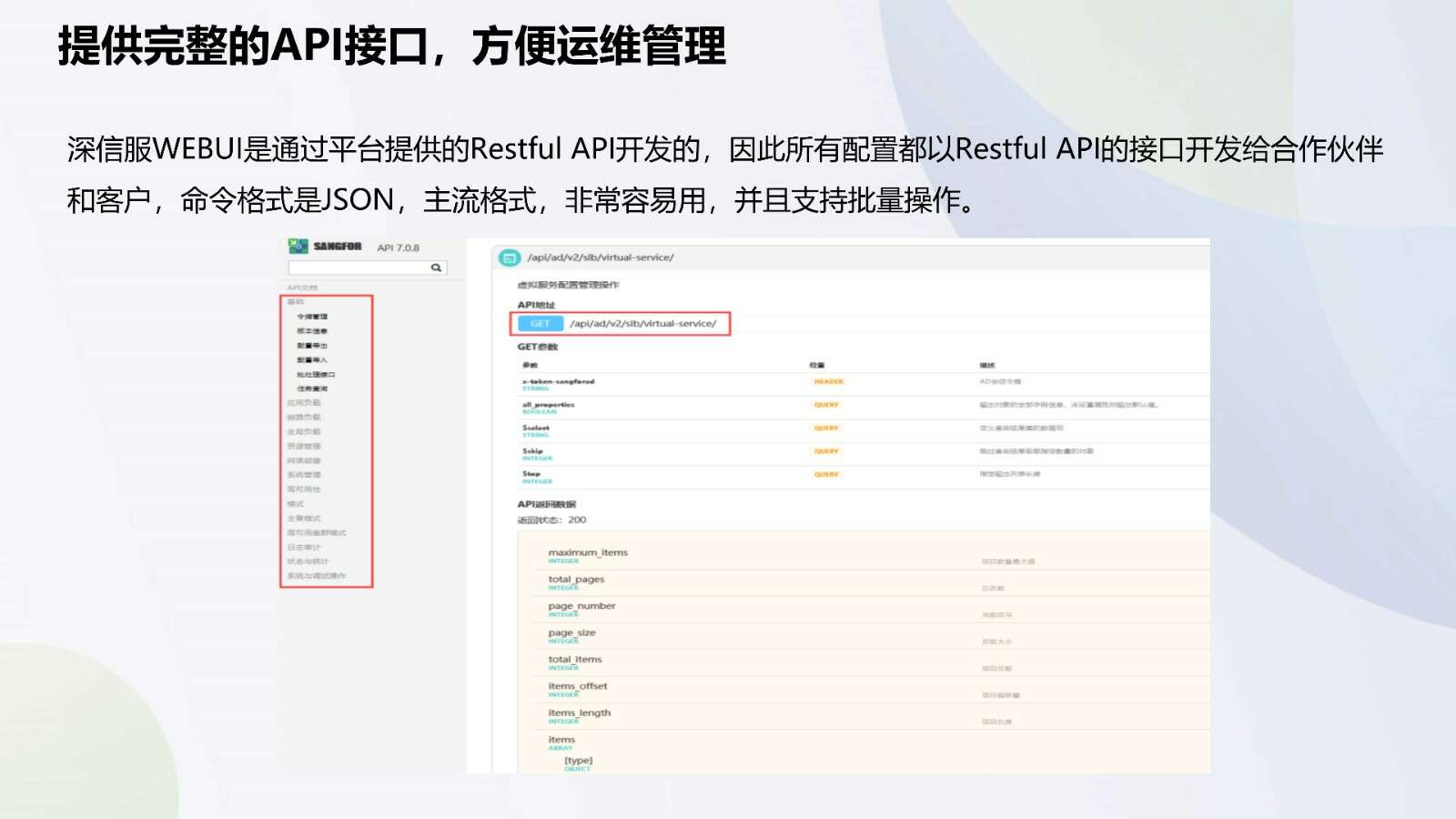Expand the 全局负载 sidebar category

click(x=304, y=432)
